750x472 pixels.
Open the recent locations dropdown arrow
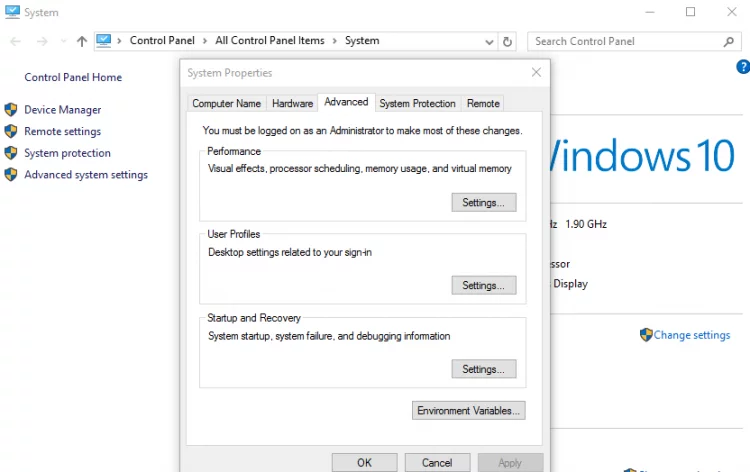[64, 42]
